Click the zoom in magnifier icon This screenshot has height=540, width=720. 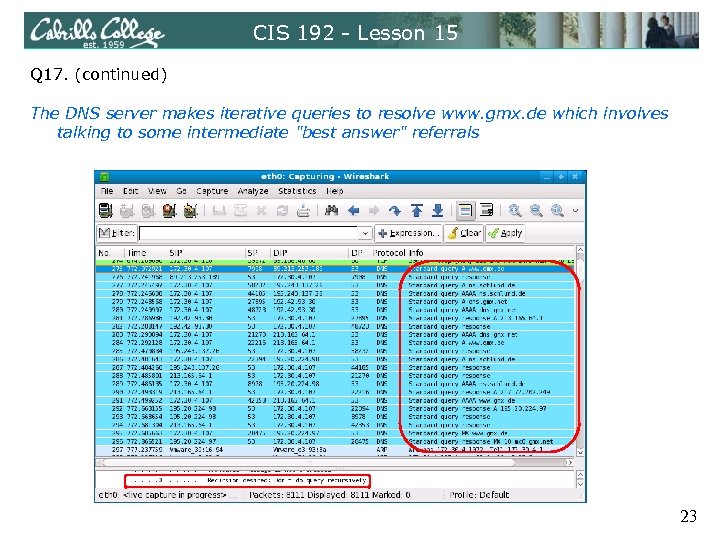515,211
